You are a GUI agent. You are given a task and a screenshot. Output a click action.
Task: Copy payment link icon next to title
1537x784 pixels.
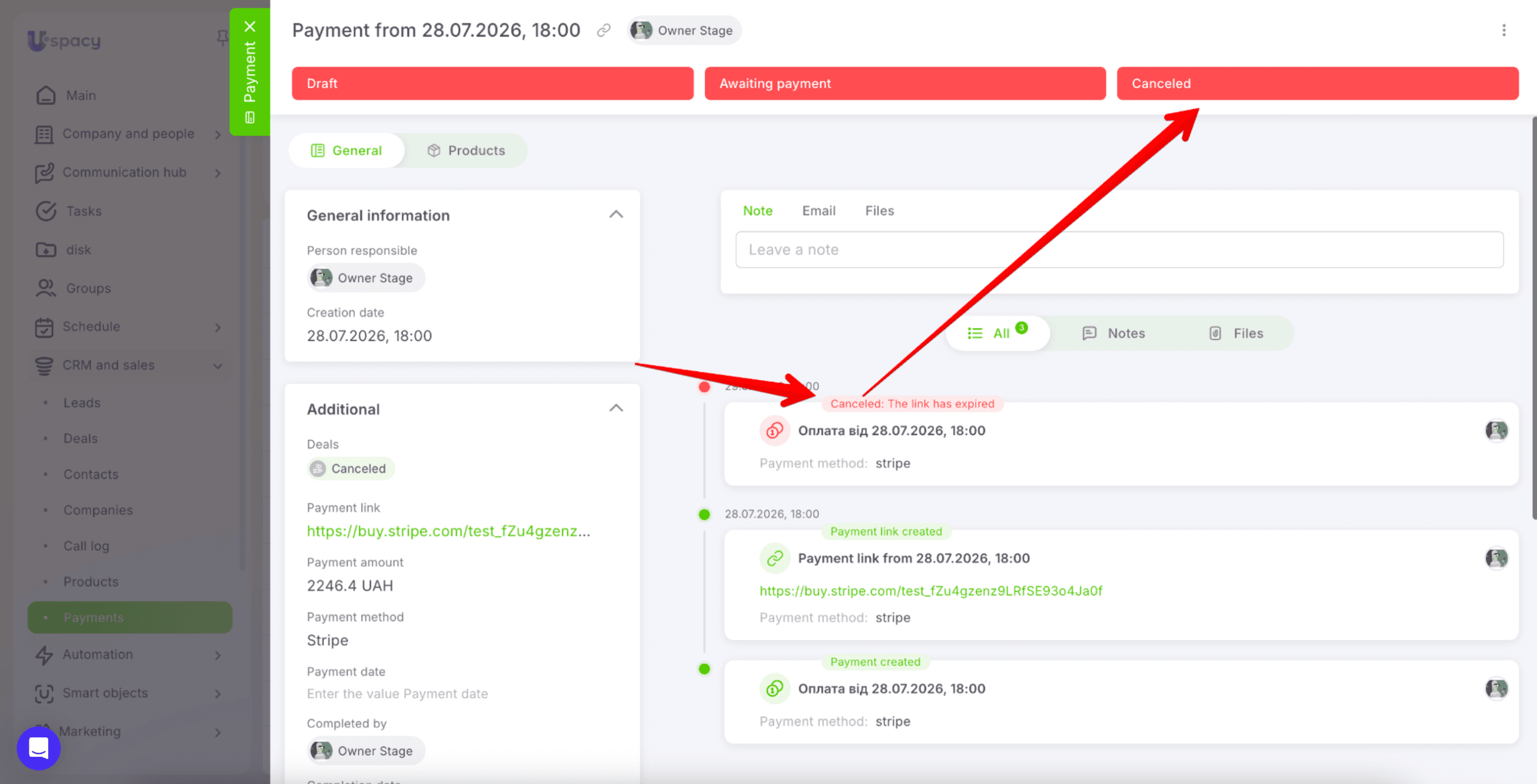pos(604,31)
